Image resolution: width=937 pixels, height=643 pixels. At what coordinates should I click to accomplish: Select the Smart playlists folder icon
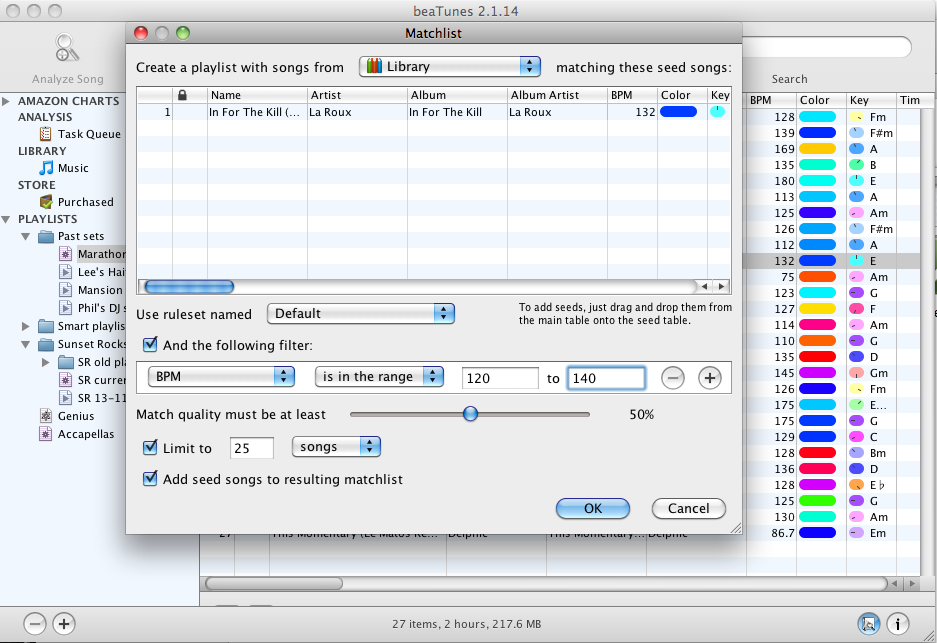point(45,326)
